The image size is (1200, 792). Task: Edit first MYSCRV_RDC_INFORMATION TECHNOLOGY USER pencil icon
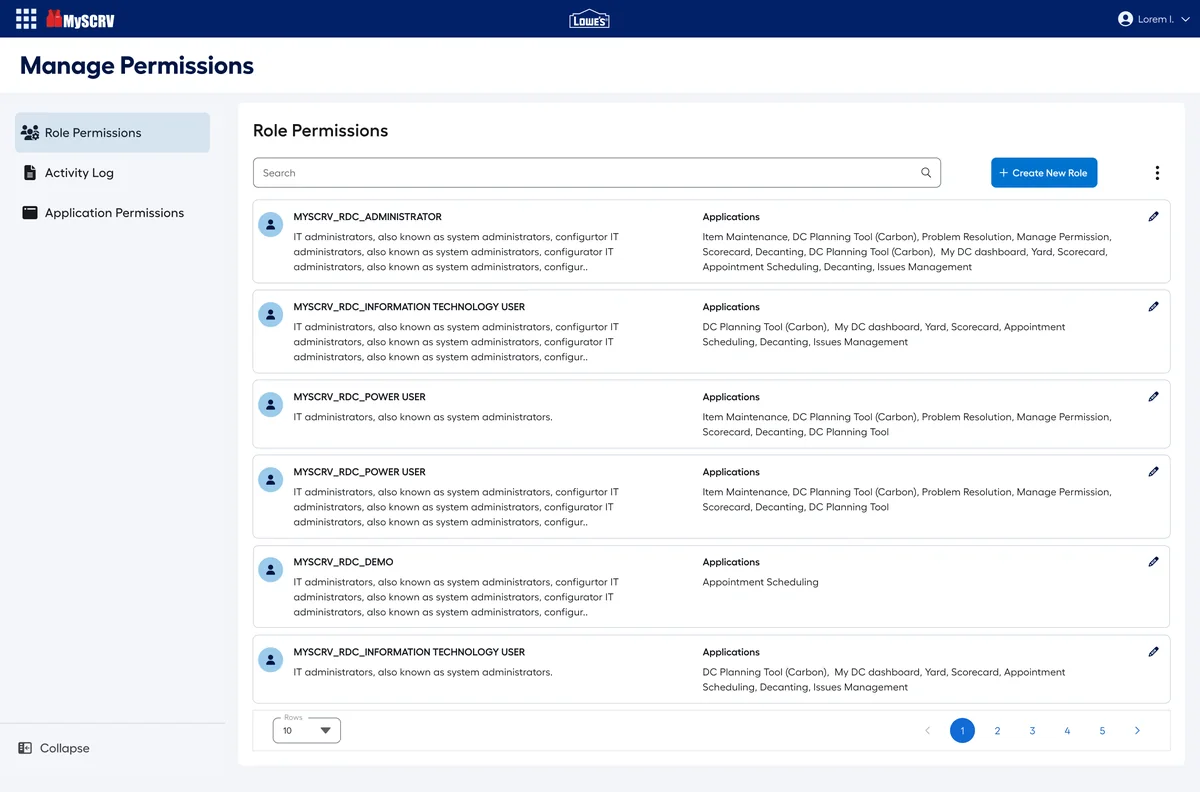(x=1153, y=306)
